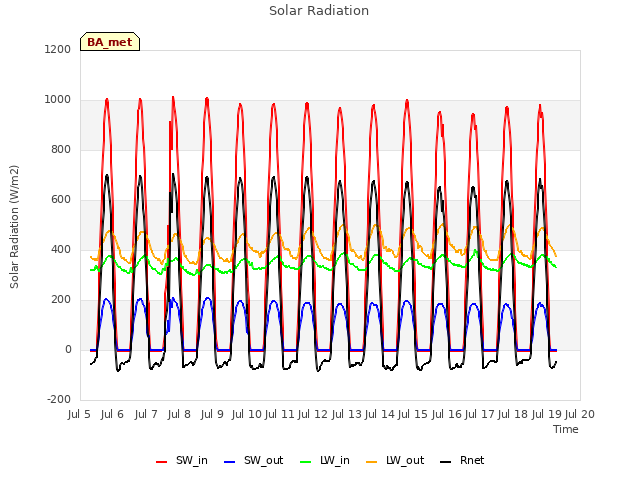Click the Jul 5 x-axis label

[x=79, y=414]
